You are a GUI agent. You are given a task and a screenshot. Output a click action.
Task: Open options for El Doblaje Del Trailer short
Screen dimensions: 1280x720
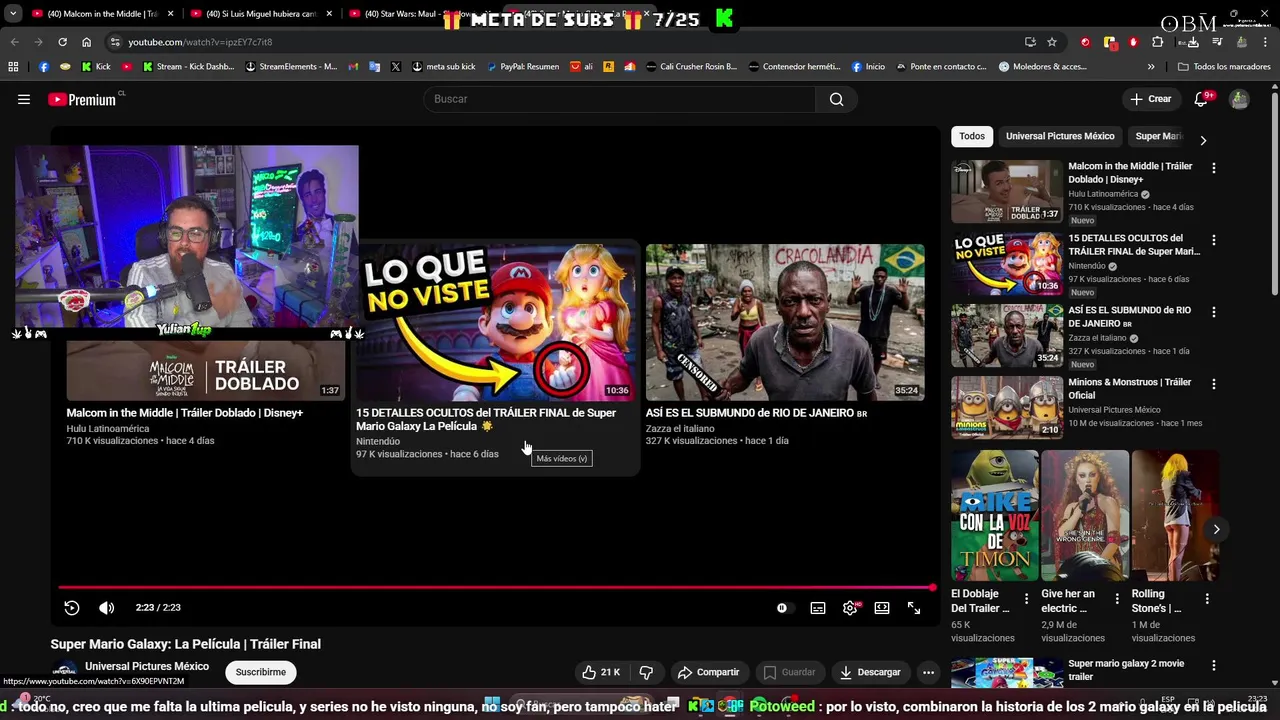point(1026,599)
